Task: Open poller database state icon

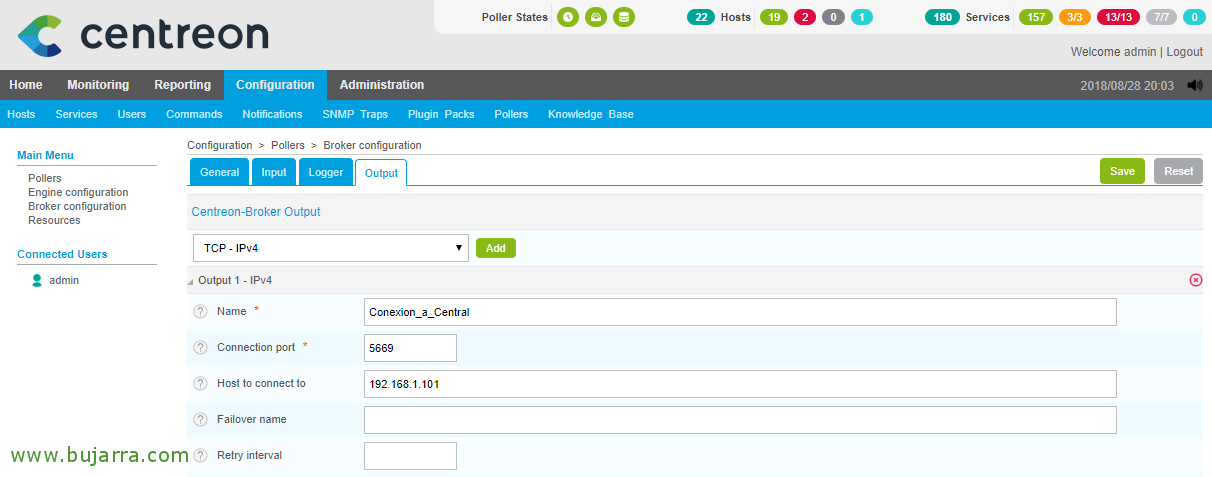Action: coord(624,17)
